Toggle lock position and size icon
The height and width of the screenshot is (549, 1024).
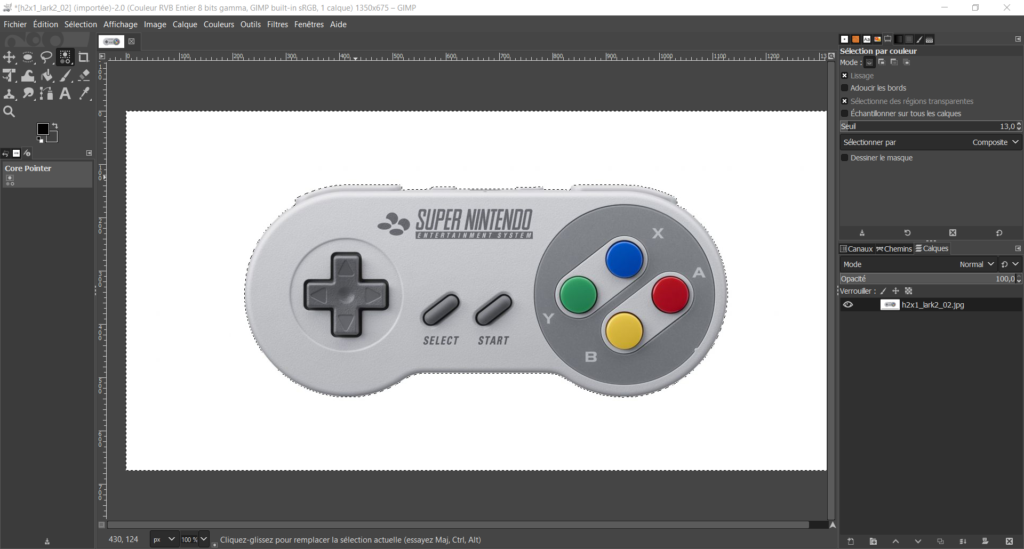click(895, 291)
